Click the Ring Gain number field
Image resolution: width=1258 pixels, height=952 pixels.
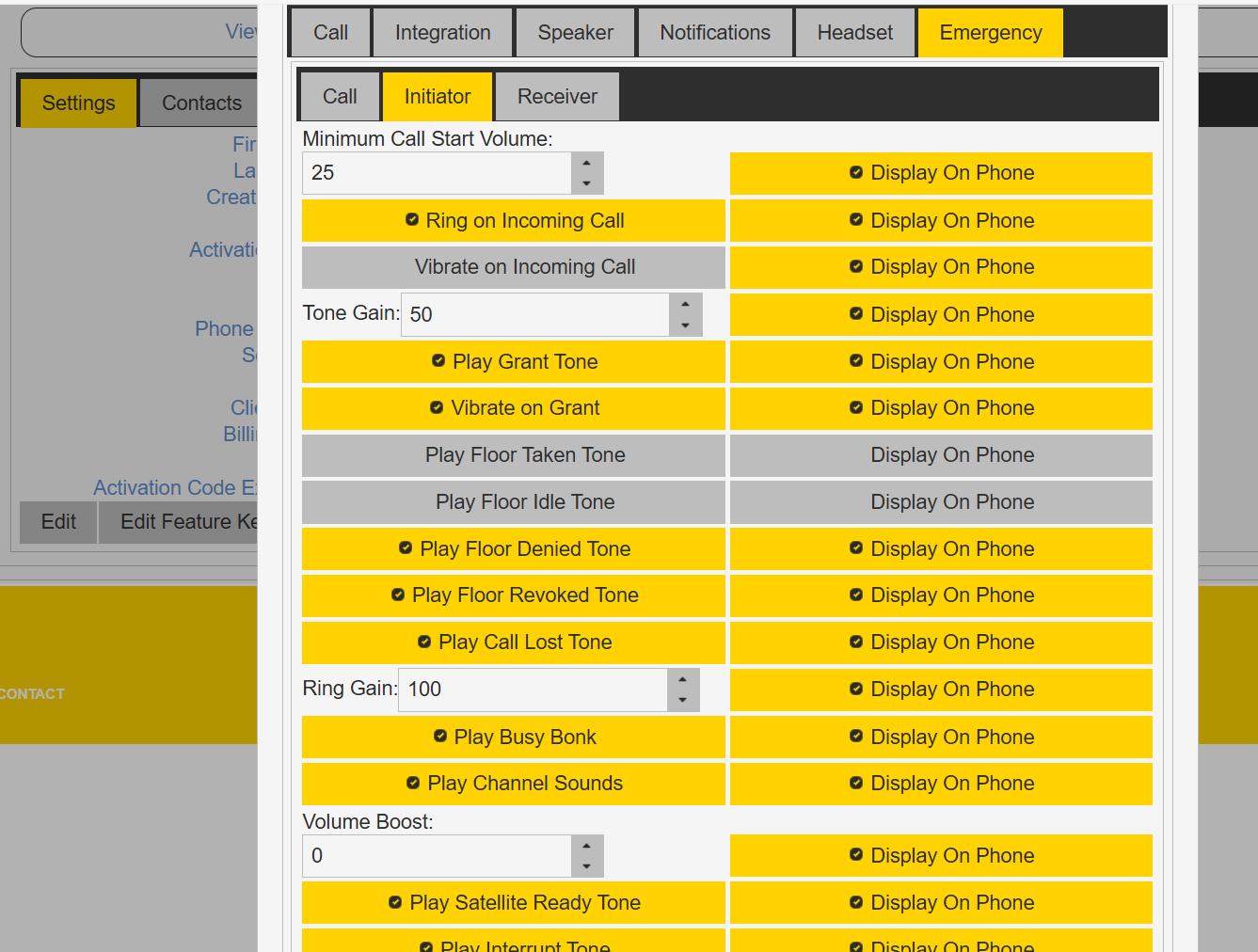pyautogui.click(x=533, y=690)
